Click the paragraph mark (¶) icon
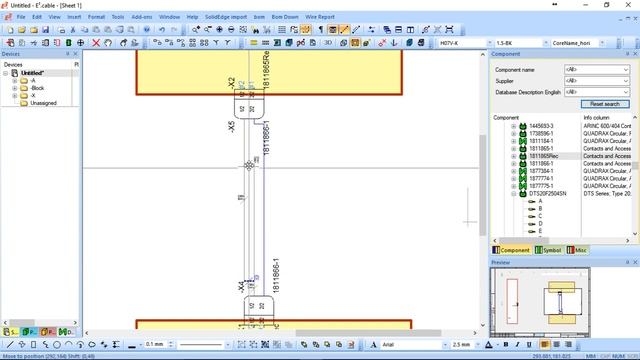This screenshot has width=640, height=360. 321,30
